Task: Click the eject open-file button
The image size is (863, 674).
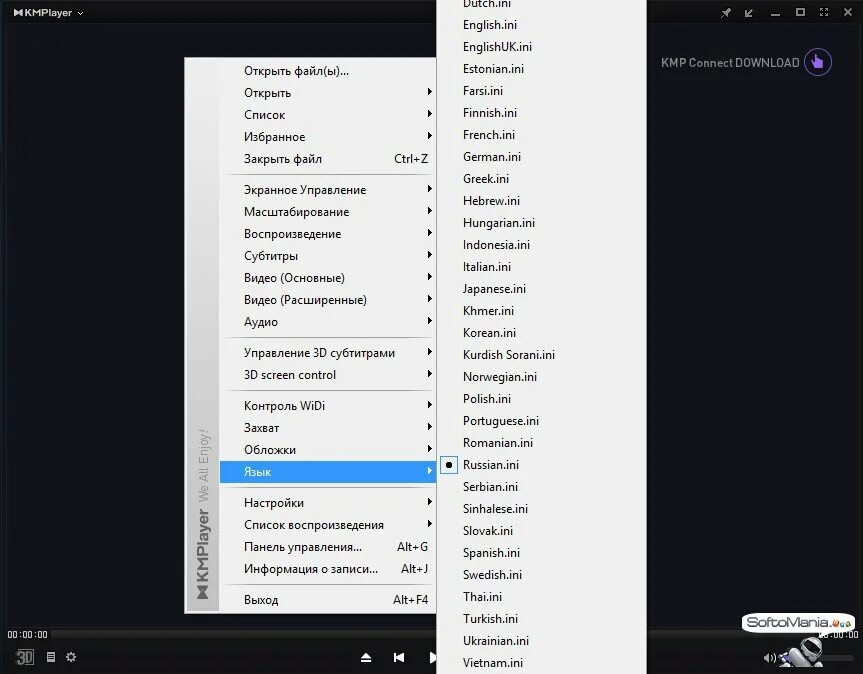Action: click(x=366, y=657)
